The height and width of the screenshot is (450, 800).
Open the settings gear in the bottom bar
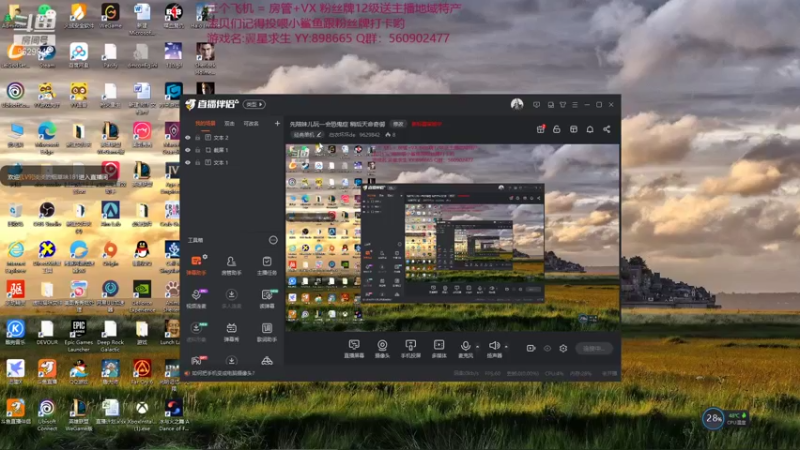[x=563, y=348]
